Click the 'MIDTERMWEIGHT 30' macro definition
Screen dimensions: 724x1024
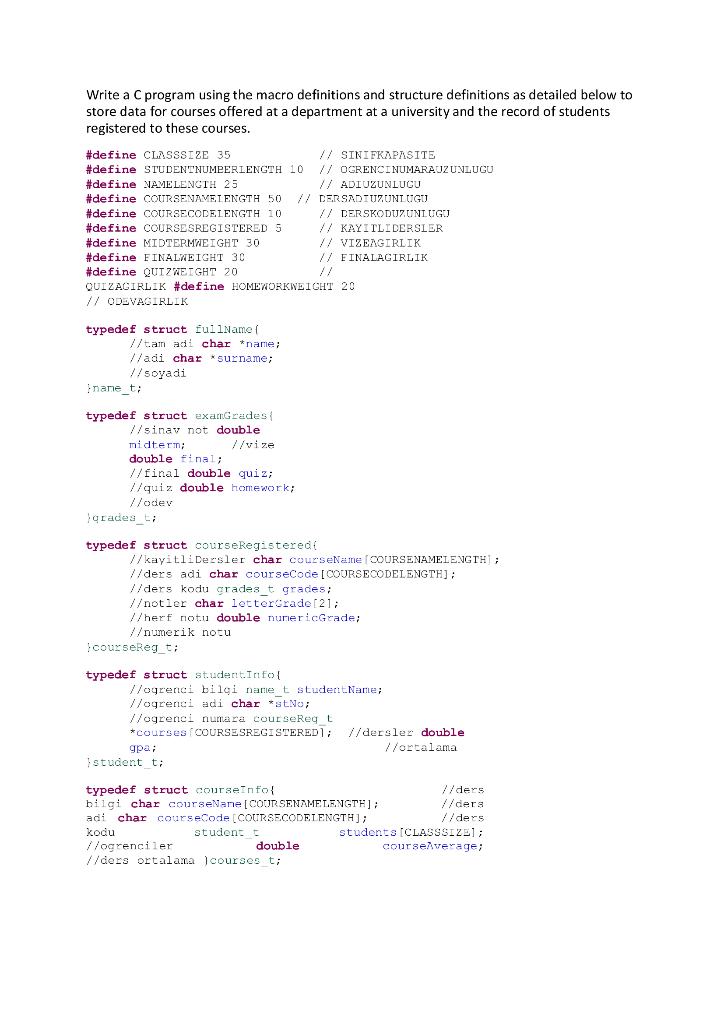[201, 242]
